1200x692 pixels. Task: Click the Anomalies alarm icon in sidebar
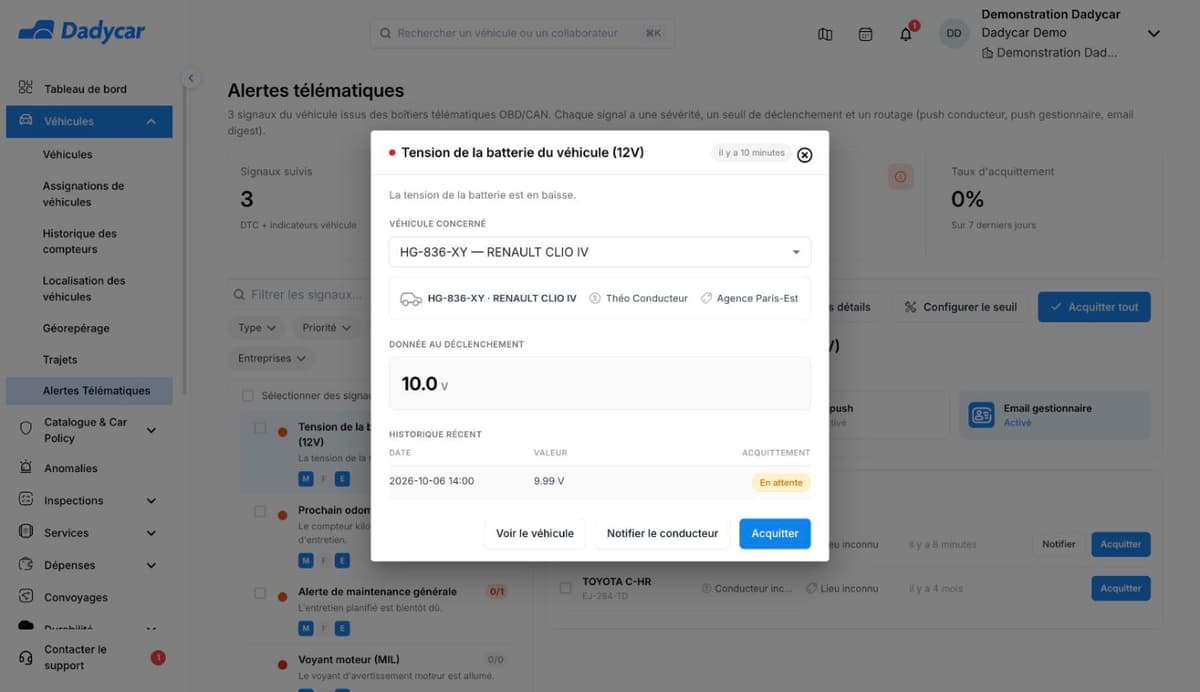coord(26,468)
